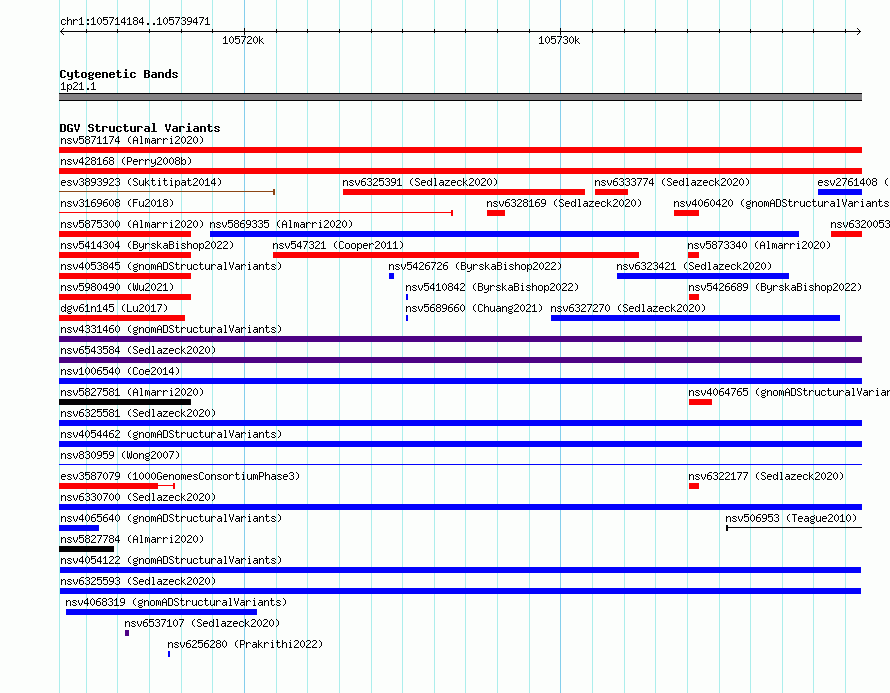
Task: Open the nsv428168 (Perry2008b) variant
Action: coord(126,161)
